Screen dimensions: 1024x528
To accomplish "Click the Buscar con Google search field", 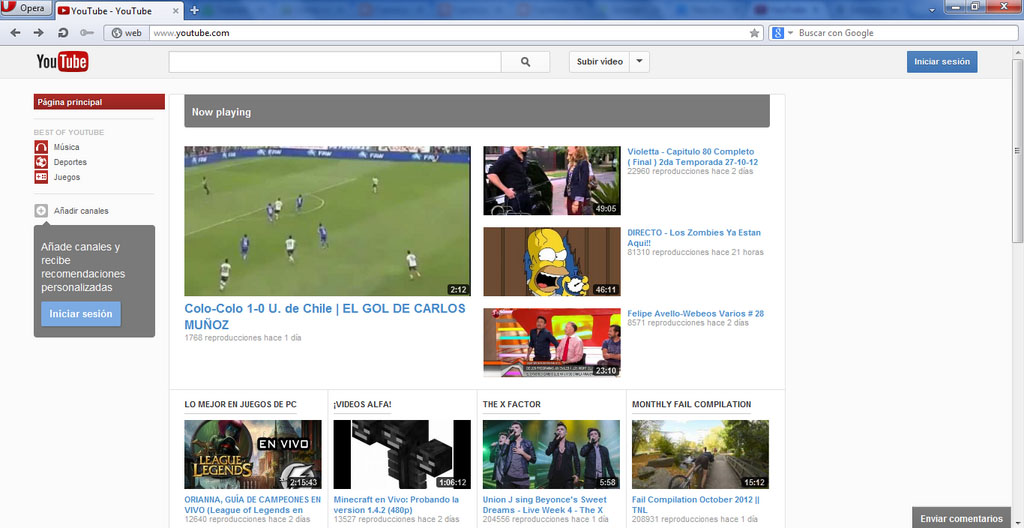I will pos(906,33).
